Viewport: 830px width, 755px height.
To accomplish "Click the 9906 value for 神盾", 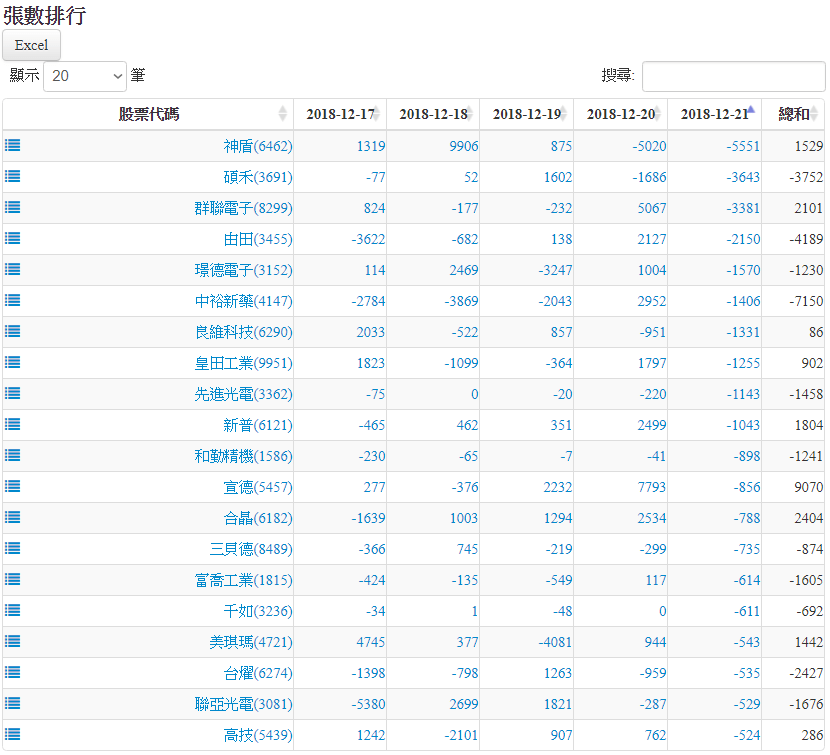I will [463, 146].
